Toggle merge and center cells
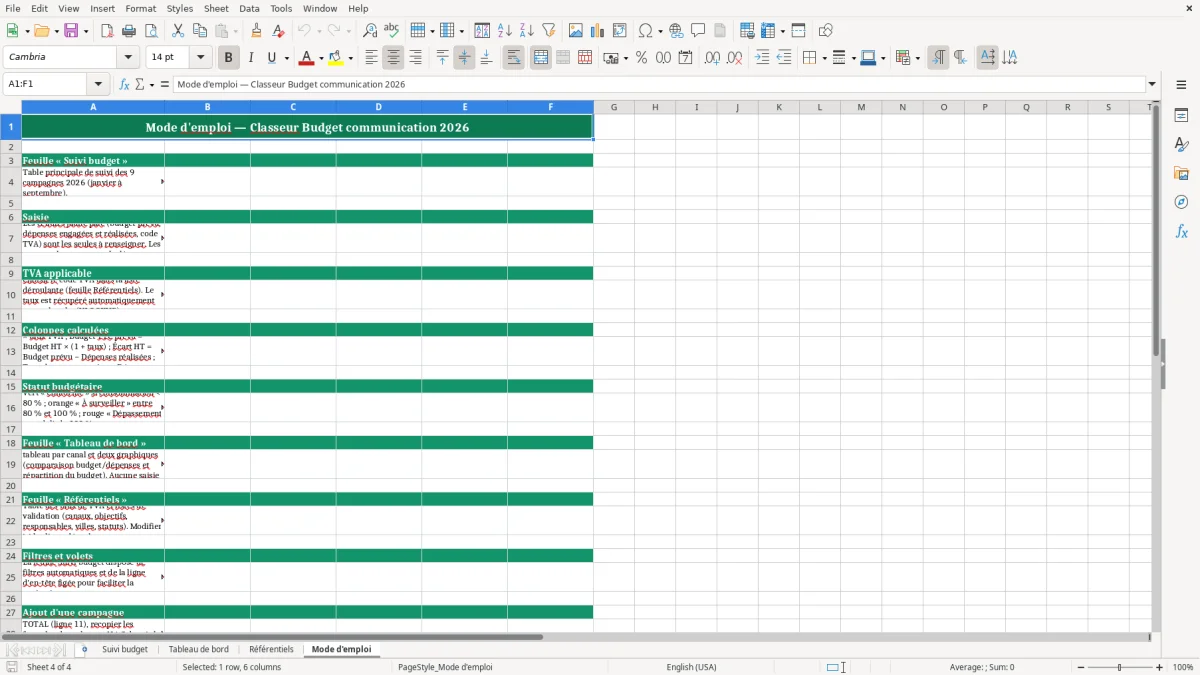This screenshot has height=675, width=1200. 540,58
